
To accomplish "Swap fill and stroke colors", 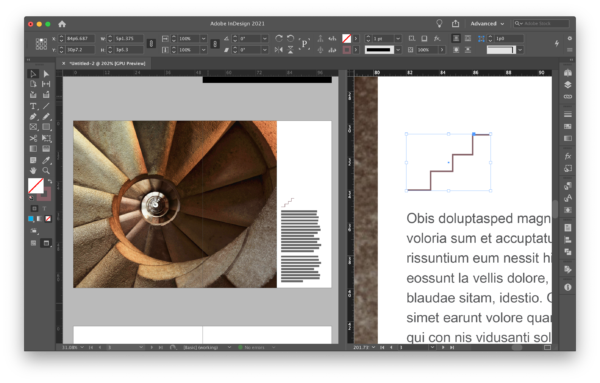I will click(50, 182).
